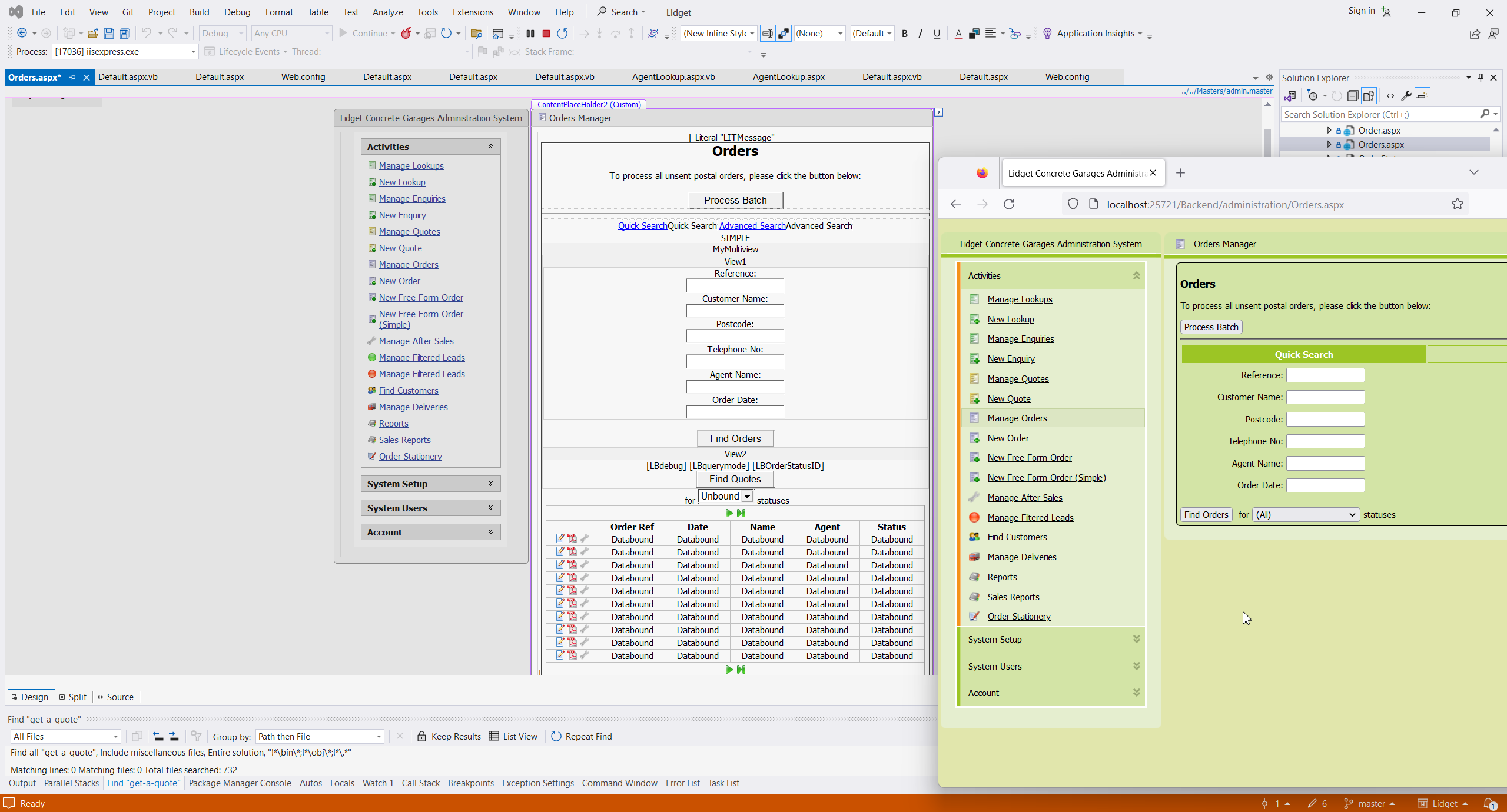Image resolution: width=1507 pixels, height=812 pixels.
Task: Open Properties wrench icon in Solution Explorer
Action: click(1406, 96)
